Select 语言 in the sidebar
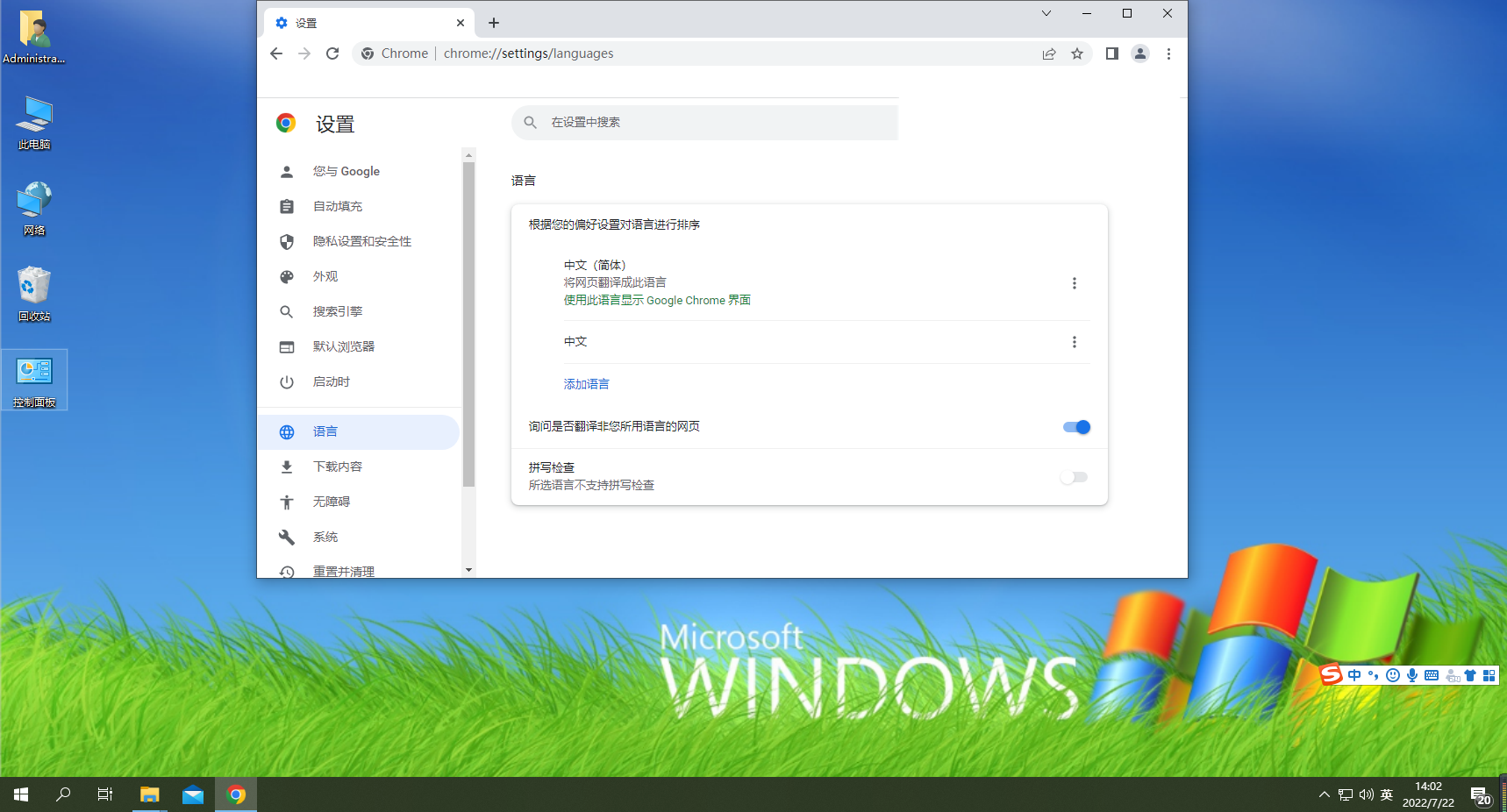 coord(359,431)
